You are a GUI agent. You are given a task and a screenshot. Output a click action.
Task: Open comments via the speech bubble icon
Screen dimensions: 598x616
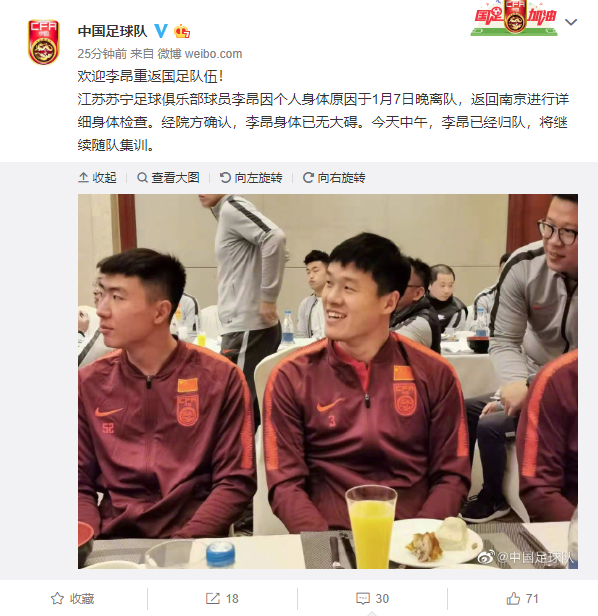(363, 599)
